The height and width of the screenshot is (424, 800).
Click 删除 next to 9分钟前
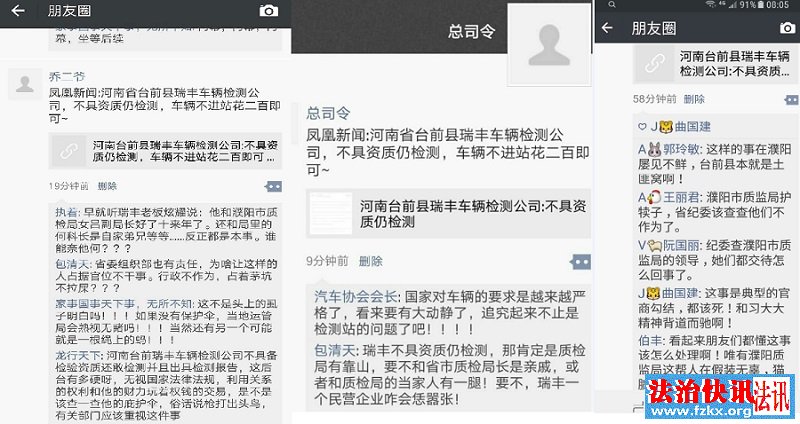[x=370, y=261]
